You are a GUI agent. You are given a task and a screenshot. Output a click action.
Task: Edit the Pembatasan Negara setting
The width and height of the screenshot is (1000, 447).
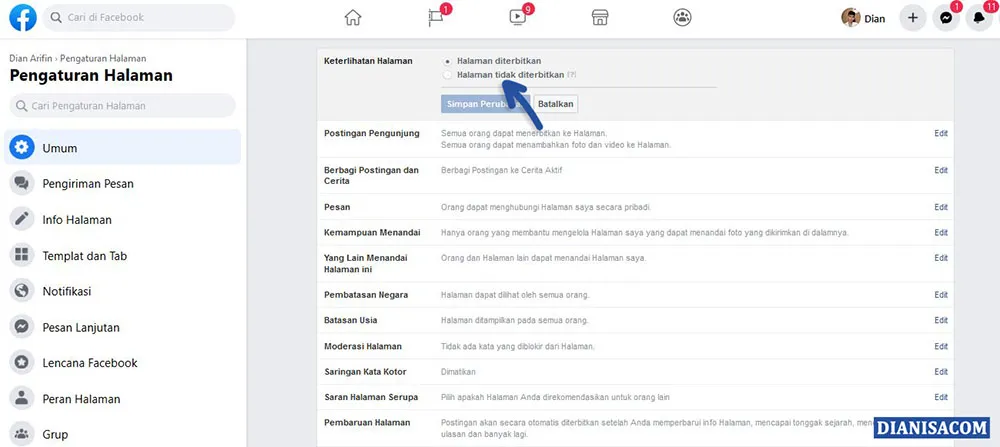(941, 295)
